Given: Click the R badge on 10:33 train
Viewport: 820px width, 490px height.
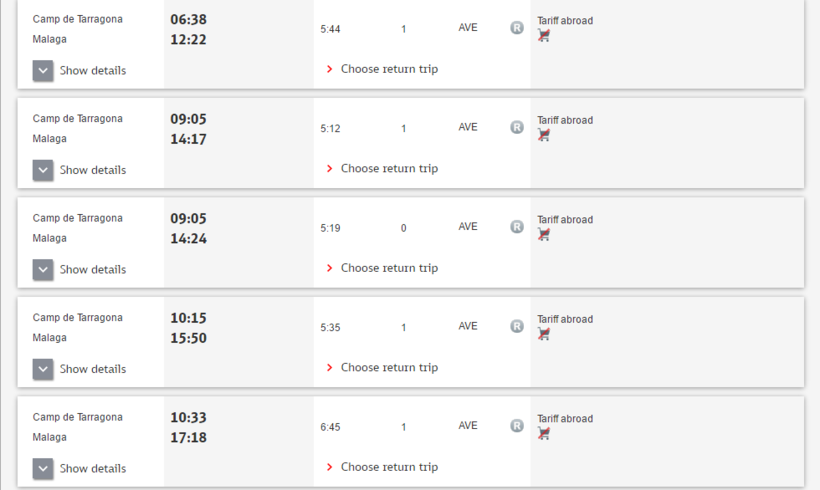Looking at the screenshot, I should (x=517, y=426).
